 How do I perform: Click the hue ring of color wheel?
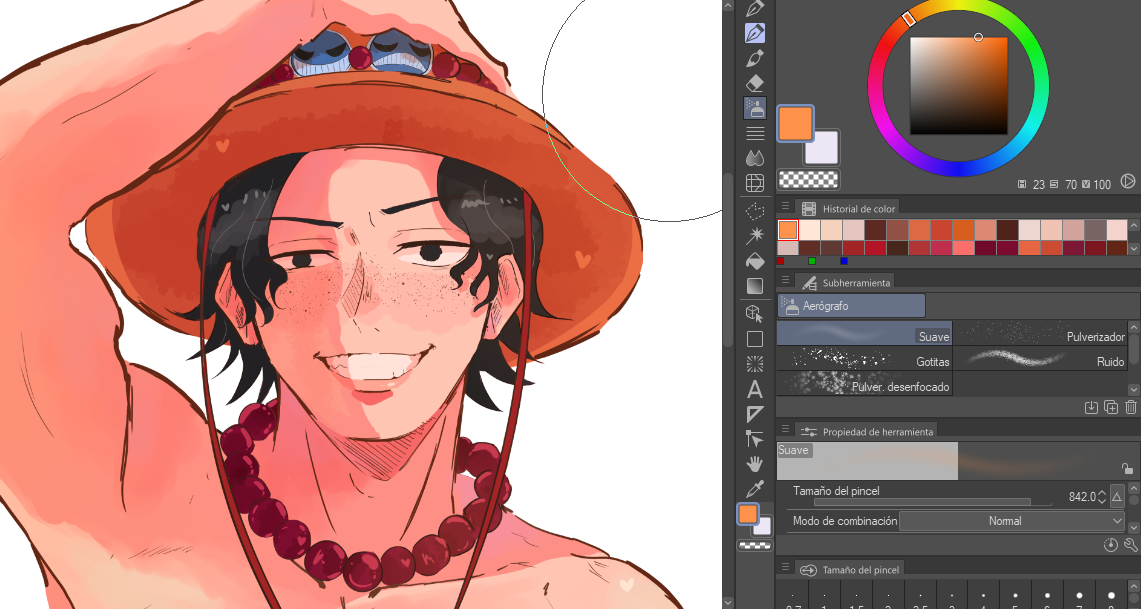point(958,86)
